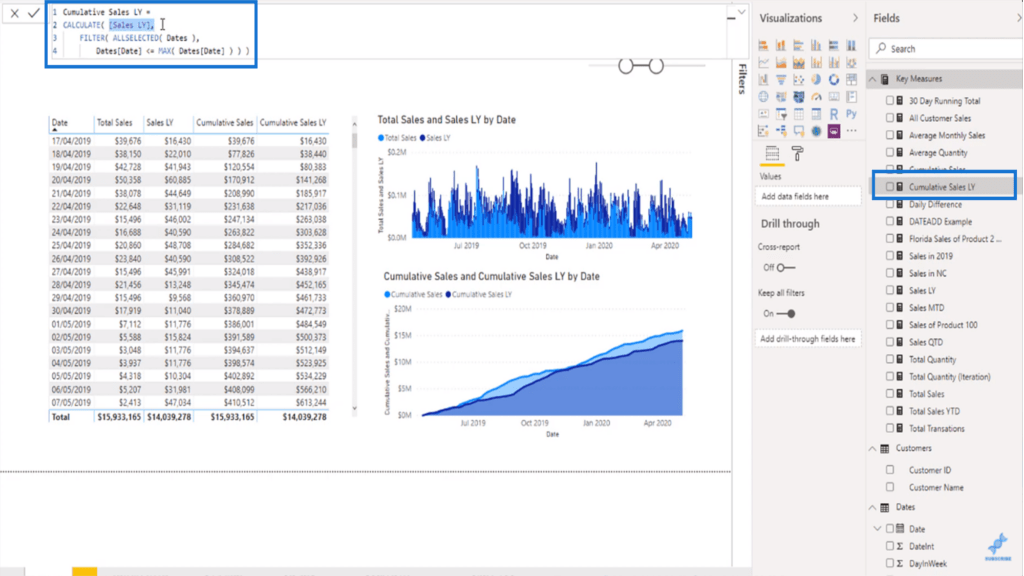This screenshot has height=576, width=1024.
Task: Tick the Sales LY field checkbox
Action: click(890, 291)
